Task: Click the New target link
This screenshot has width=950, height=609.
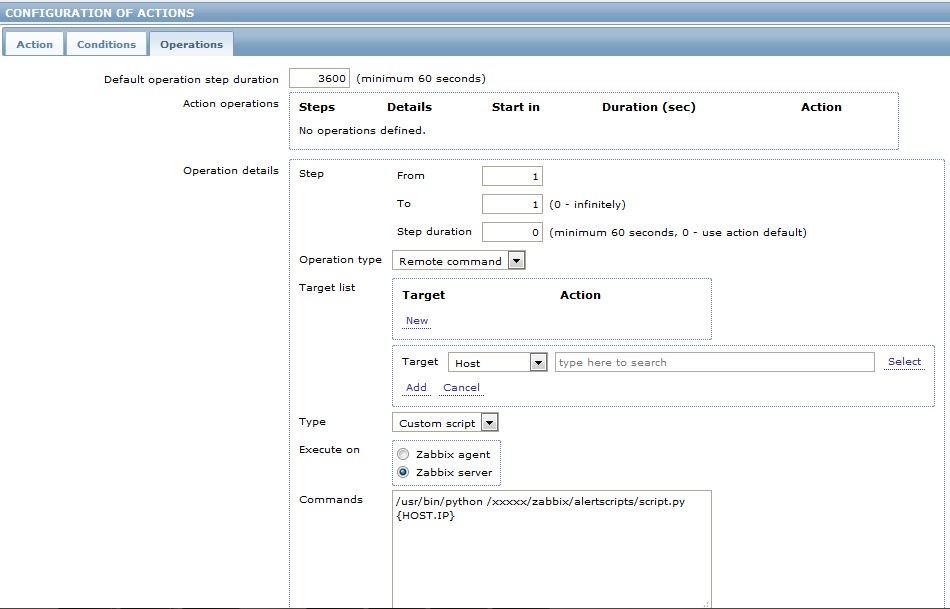Action: tap(417, 321)
